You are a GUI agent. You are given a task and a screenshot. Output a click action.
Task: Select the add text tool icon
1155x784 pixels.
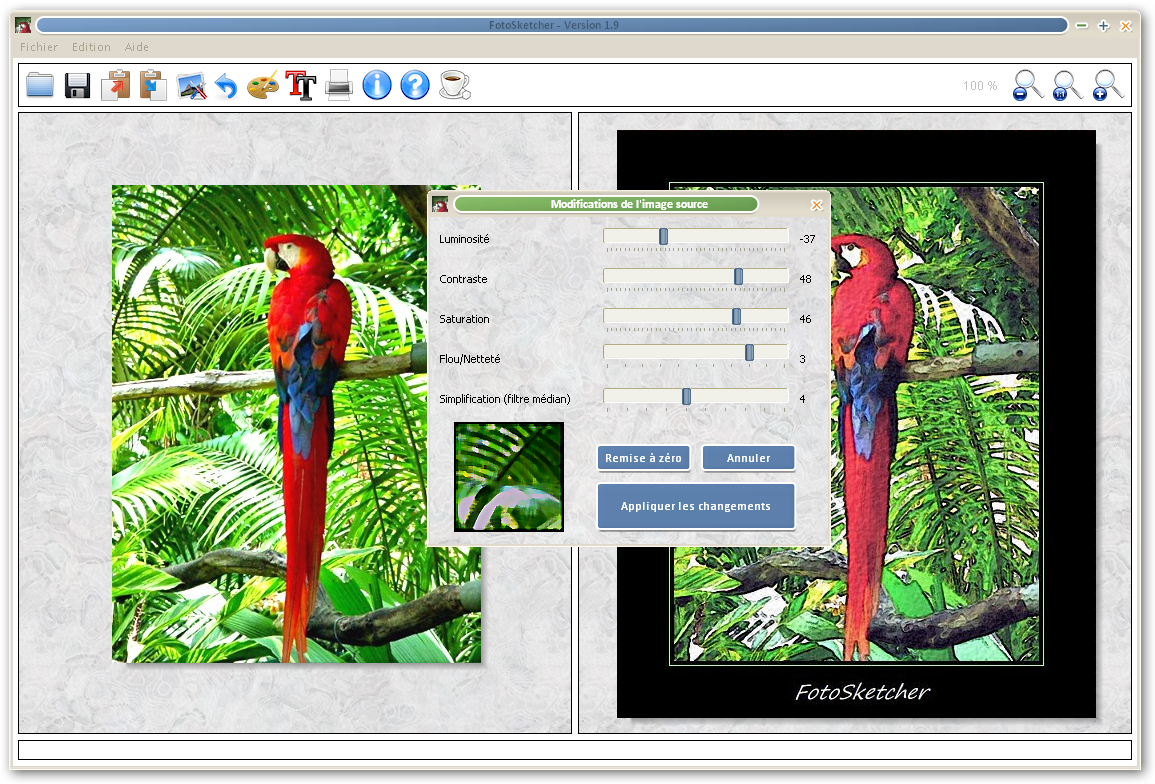click(x=301, y=85)
